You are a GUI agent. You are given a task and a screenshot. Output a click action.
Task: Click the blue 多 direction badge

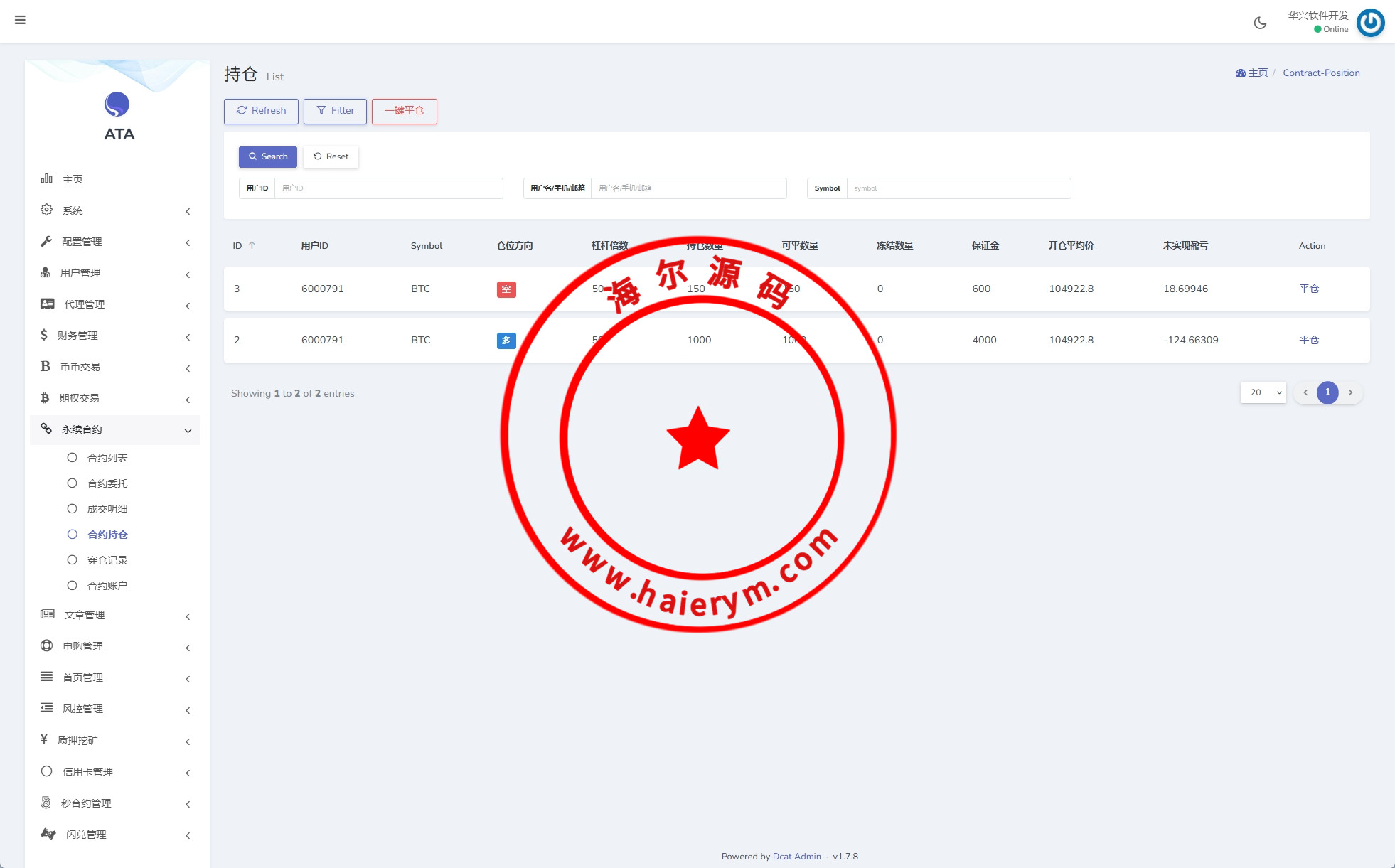pyautogui.click(x=506, y=341)
